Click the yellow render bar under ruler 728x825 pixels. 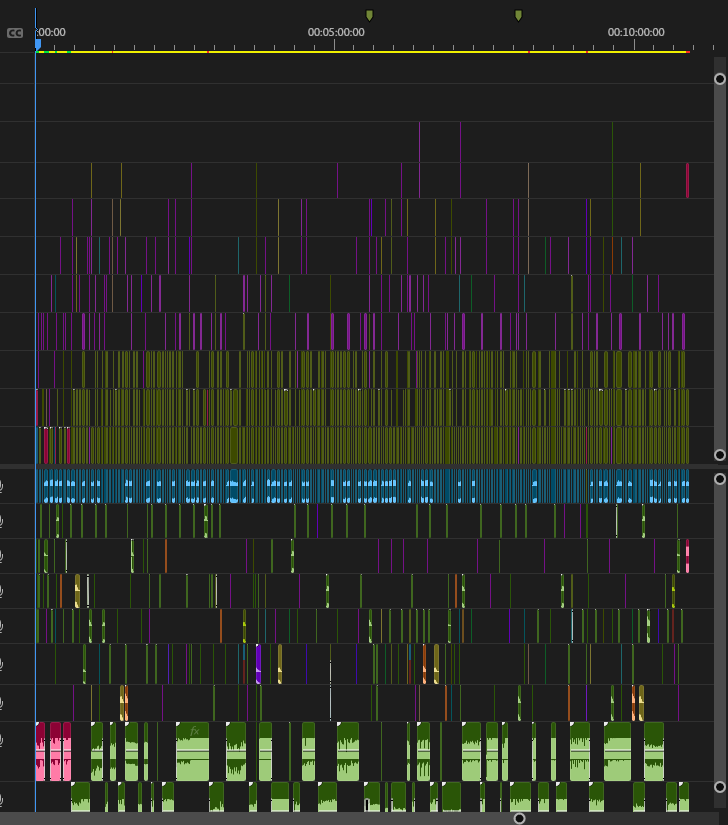362,52
